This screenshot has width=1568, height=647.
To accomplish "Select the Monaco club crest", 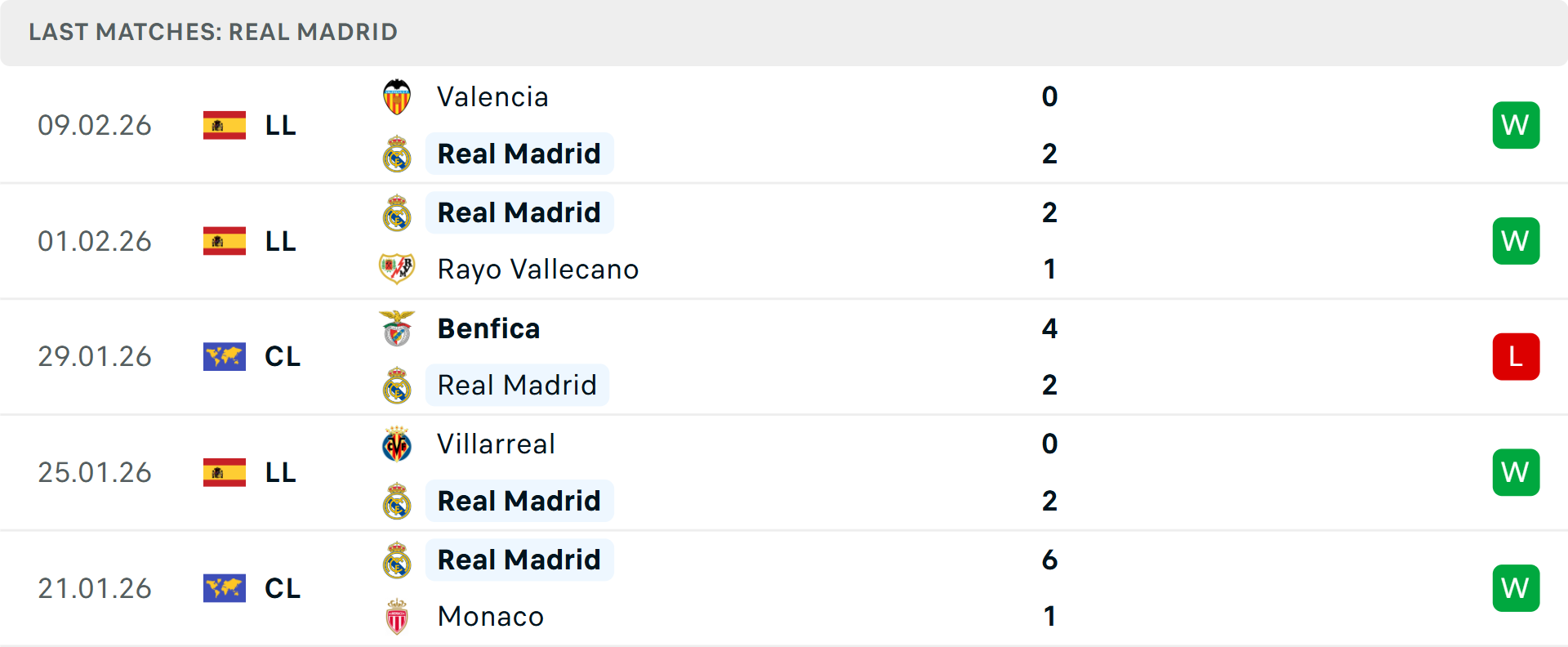I will click(x=398, y=617).
